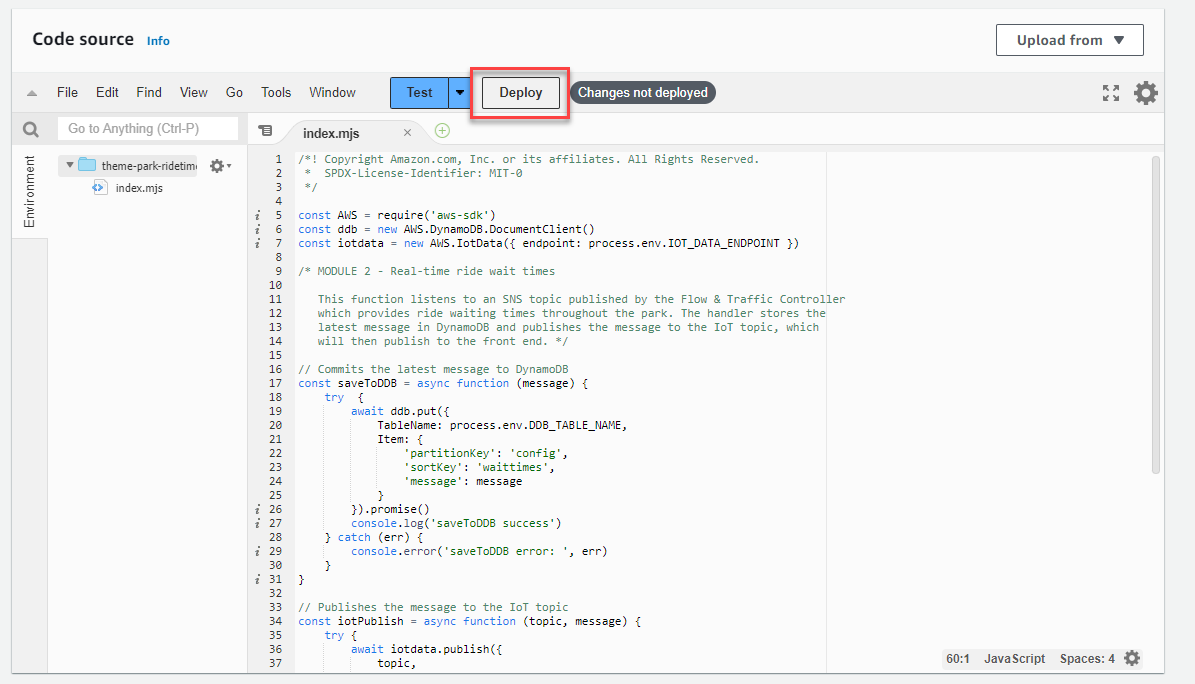
Task: Toggle the Environment side panel tab
Action: click(x=30, y=191)
